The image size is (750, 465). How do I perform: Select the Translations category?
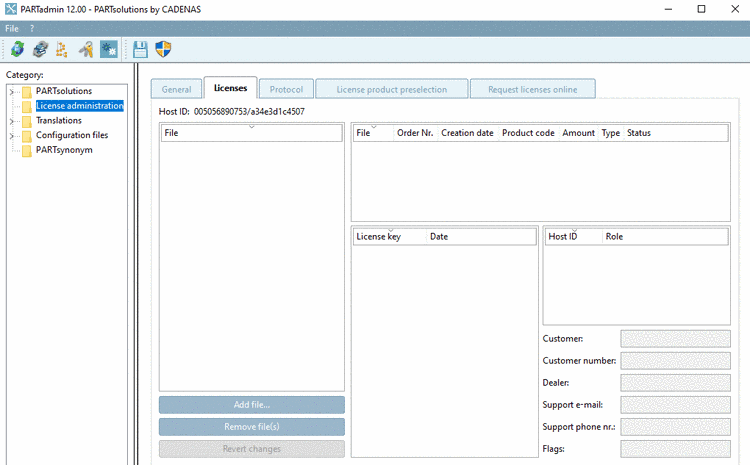tap(58, 121)
